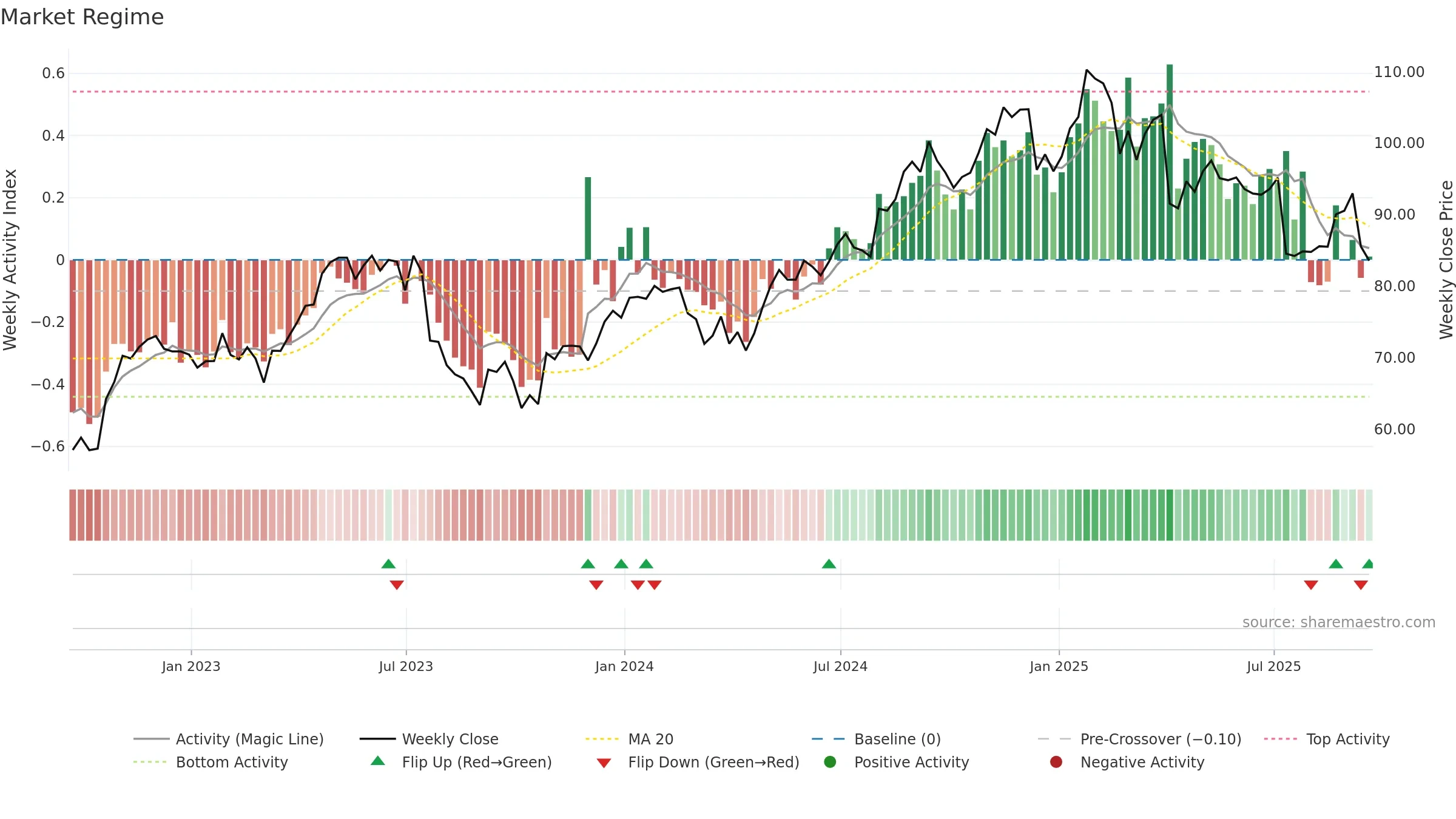
Task: Toggle the Weekly Close legend entry
Action: point(429,739)
